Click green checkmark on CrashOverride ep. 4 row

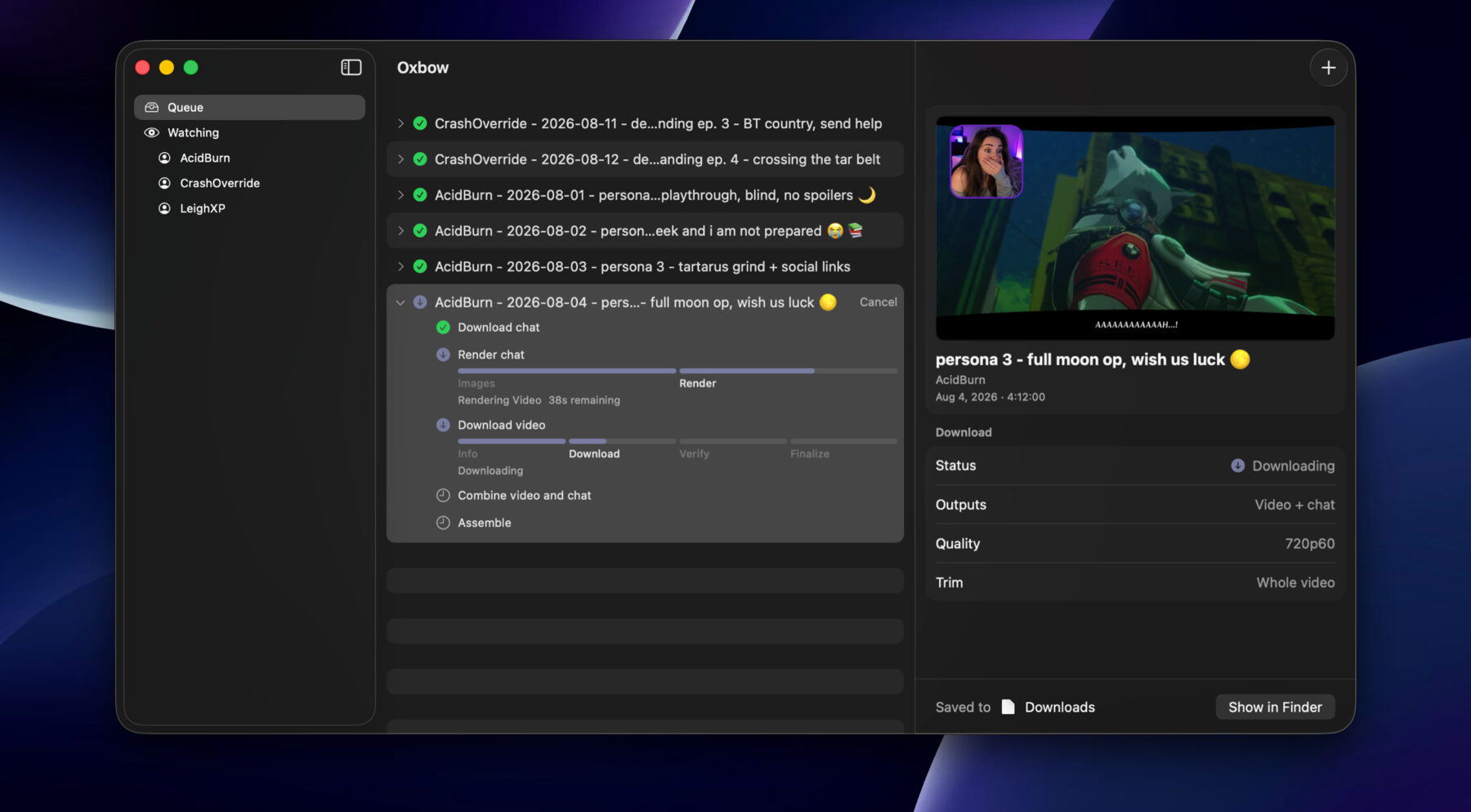pos(420,159)
